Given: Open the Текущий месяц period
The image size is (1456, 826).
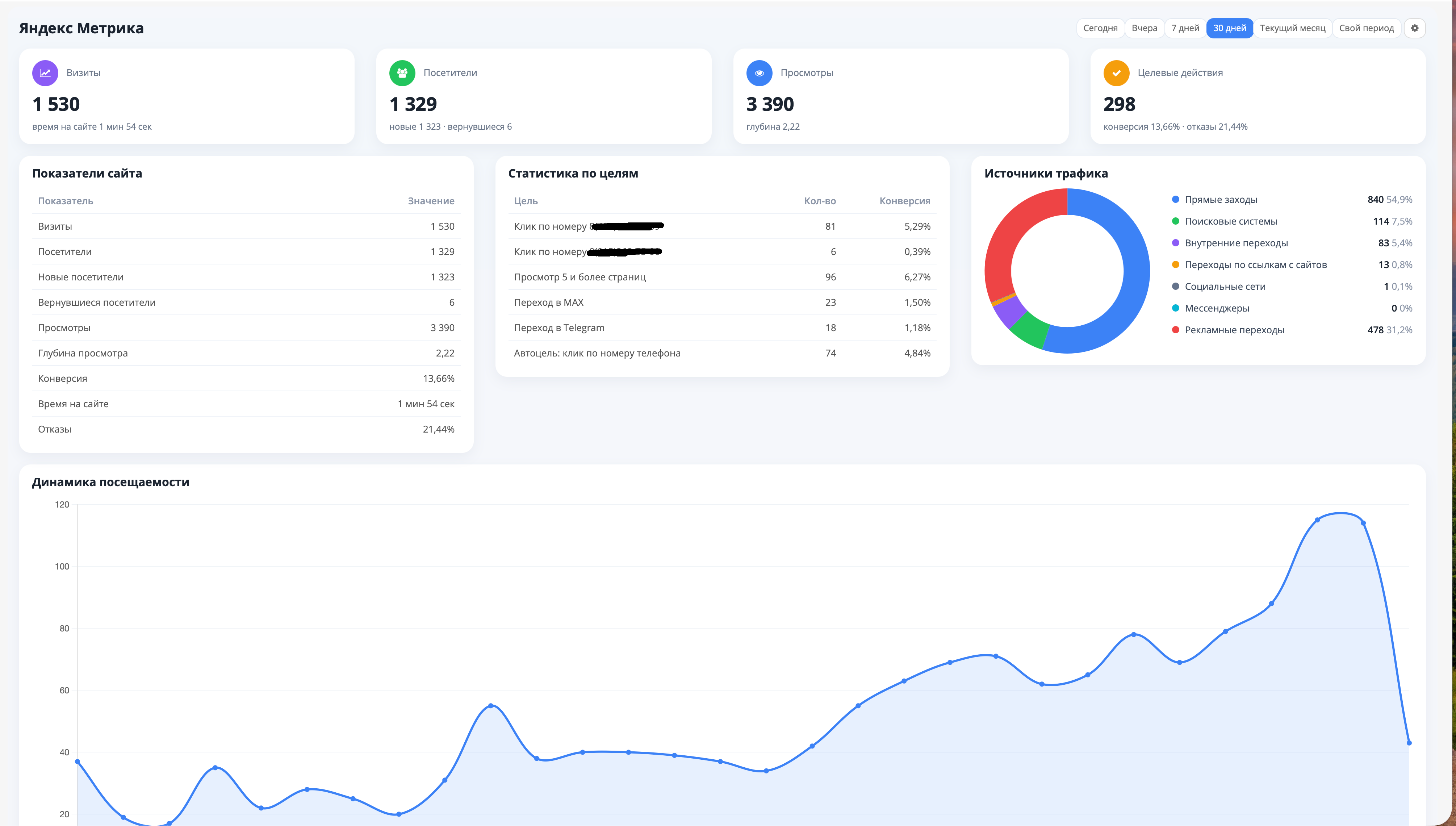Looking at the screenshot, I should (1292, 28).
